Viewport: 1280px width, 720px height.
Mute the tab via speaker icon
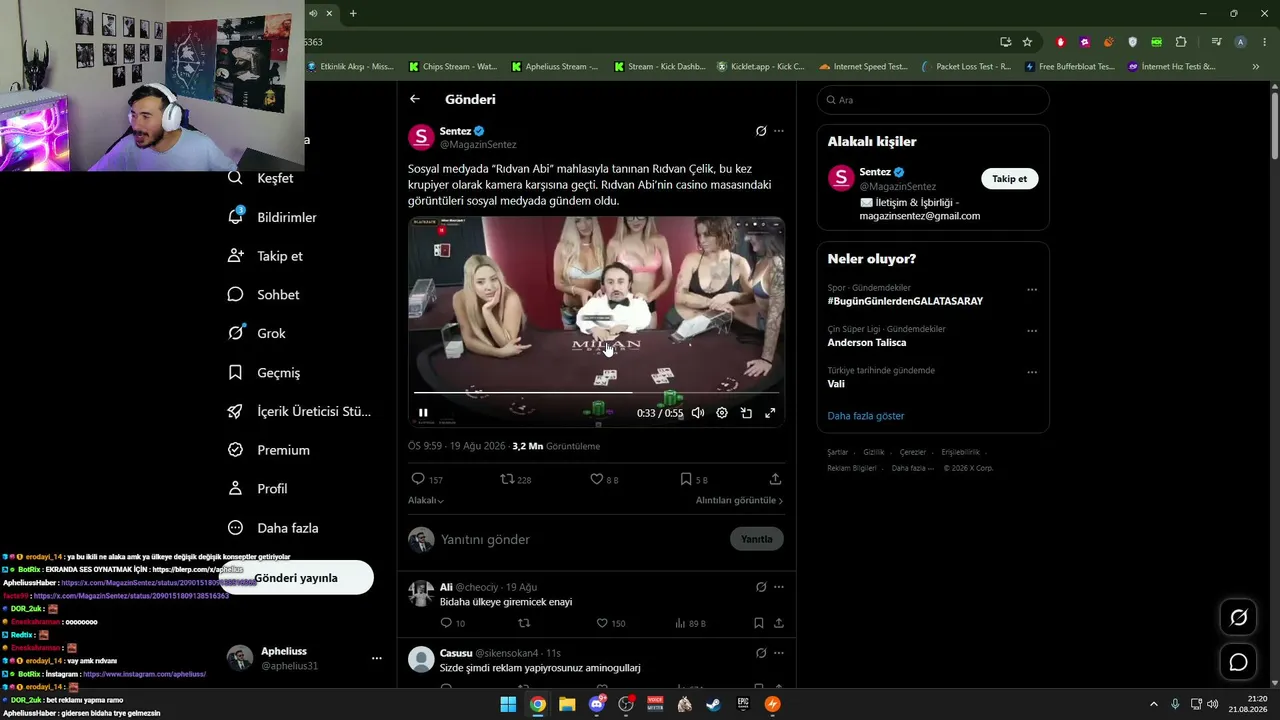point(312,13)
